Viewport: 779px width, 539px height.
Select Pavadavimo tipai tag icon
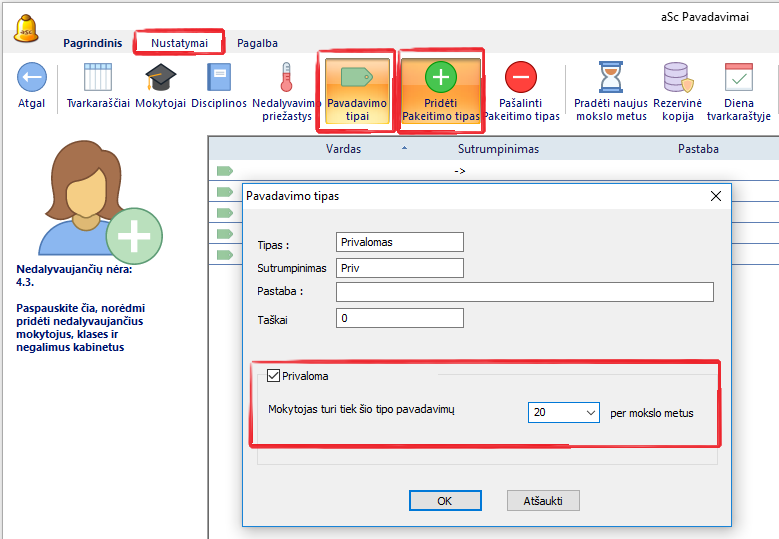[357, 77]
